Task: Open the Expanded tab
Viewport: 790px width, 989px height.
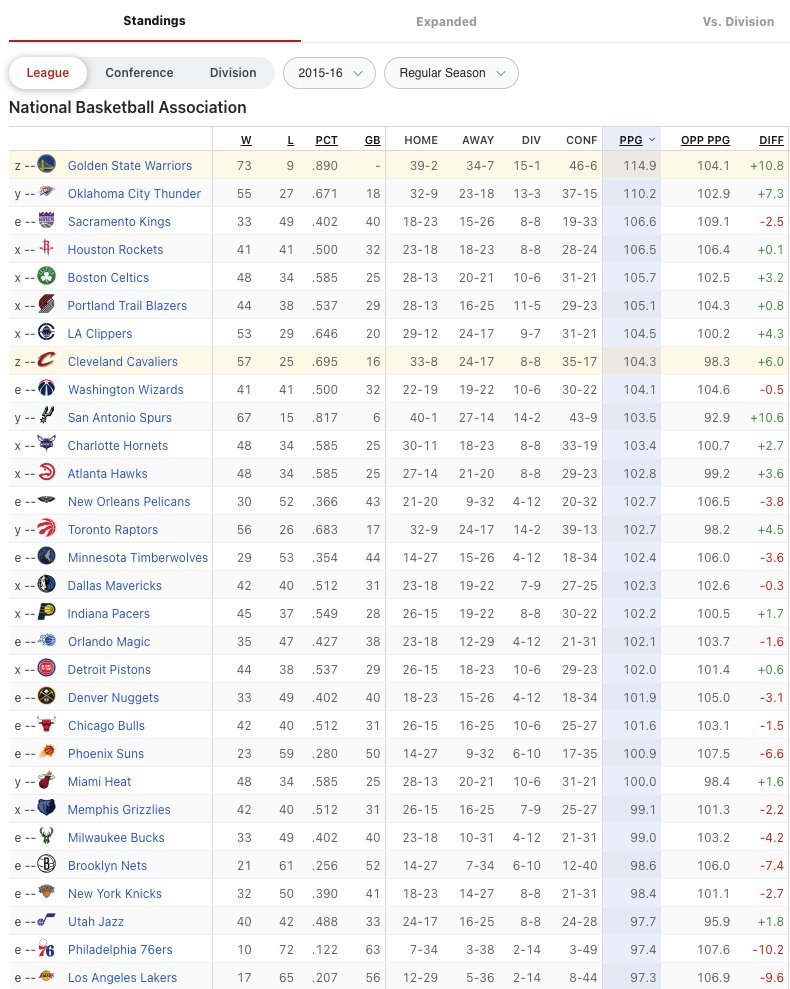Action: [446, 21]
